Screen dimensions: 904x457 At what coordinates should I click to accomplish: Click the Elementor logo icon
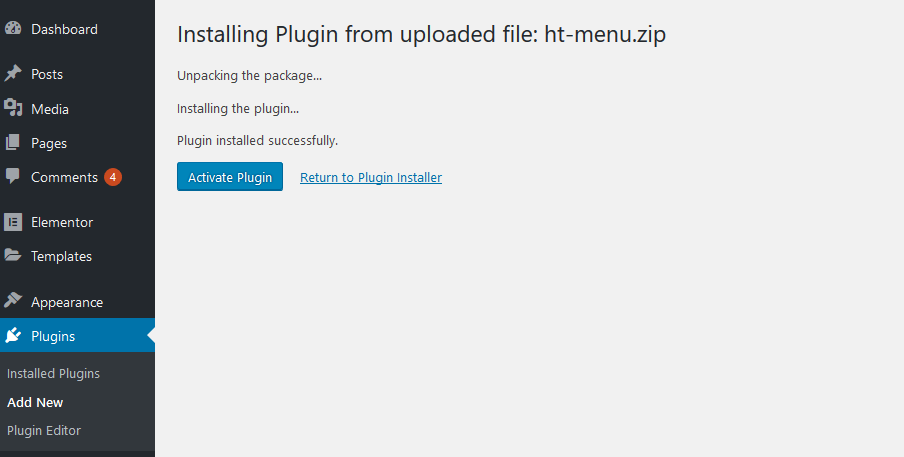click(x=13, y=222)
